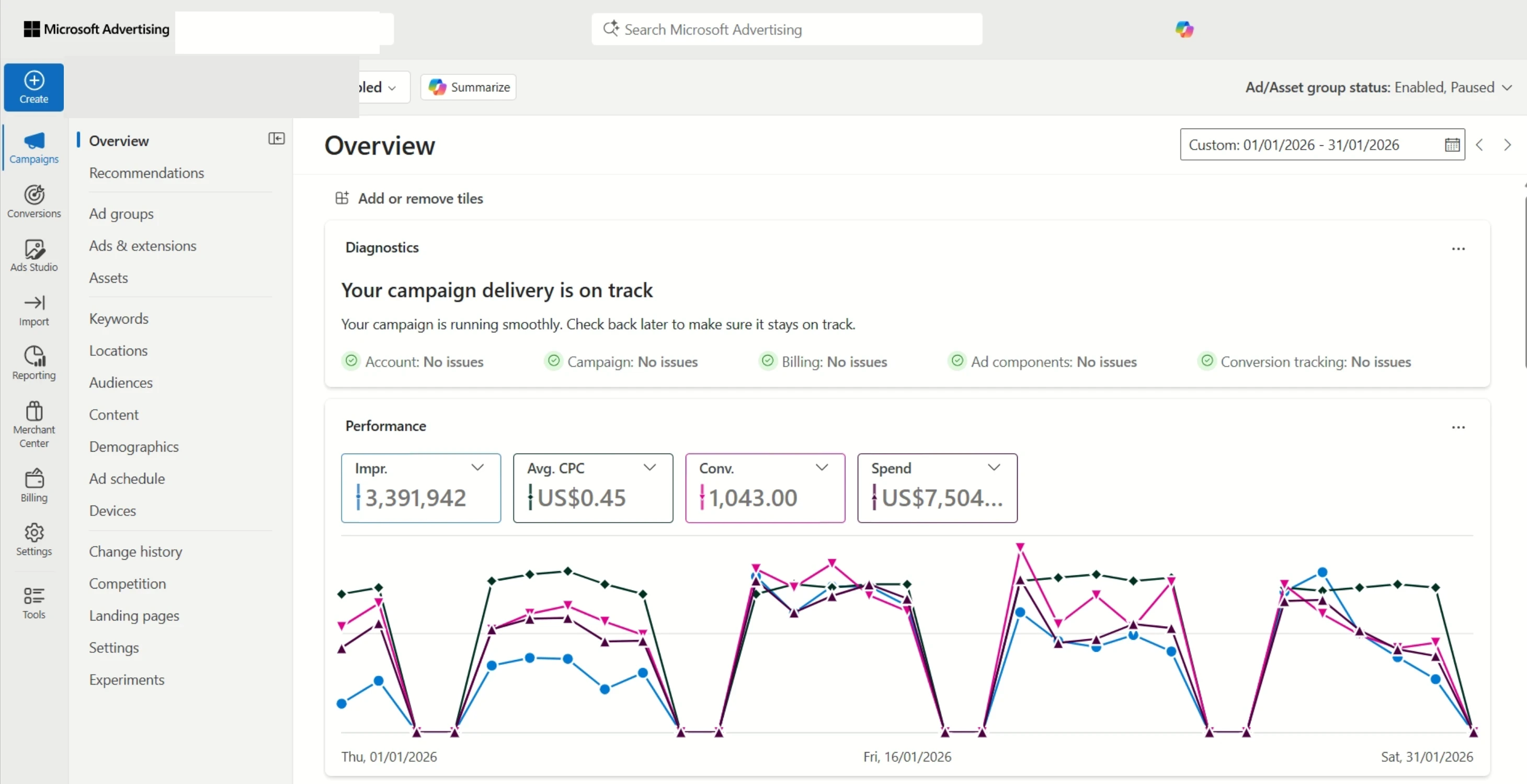Open the Reporting section
This screenshot has width=1527, height=784.
[x=33, y=362]
